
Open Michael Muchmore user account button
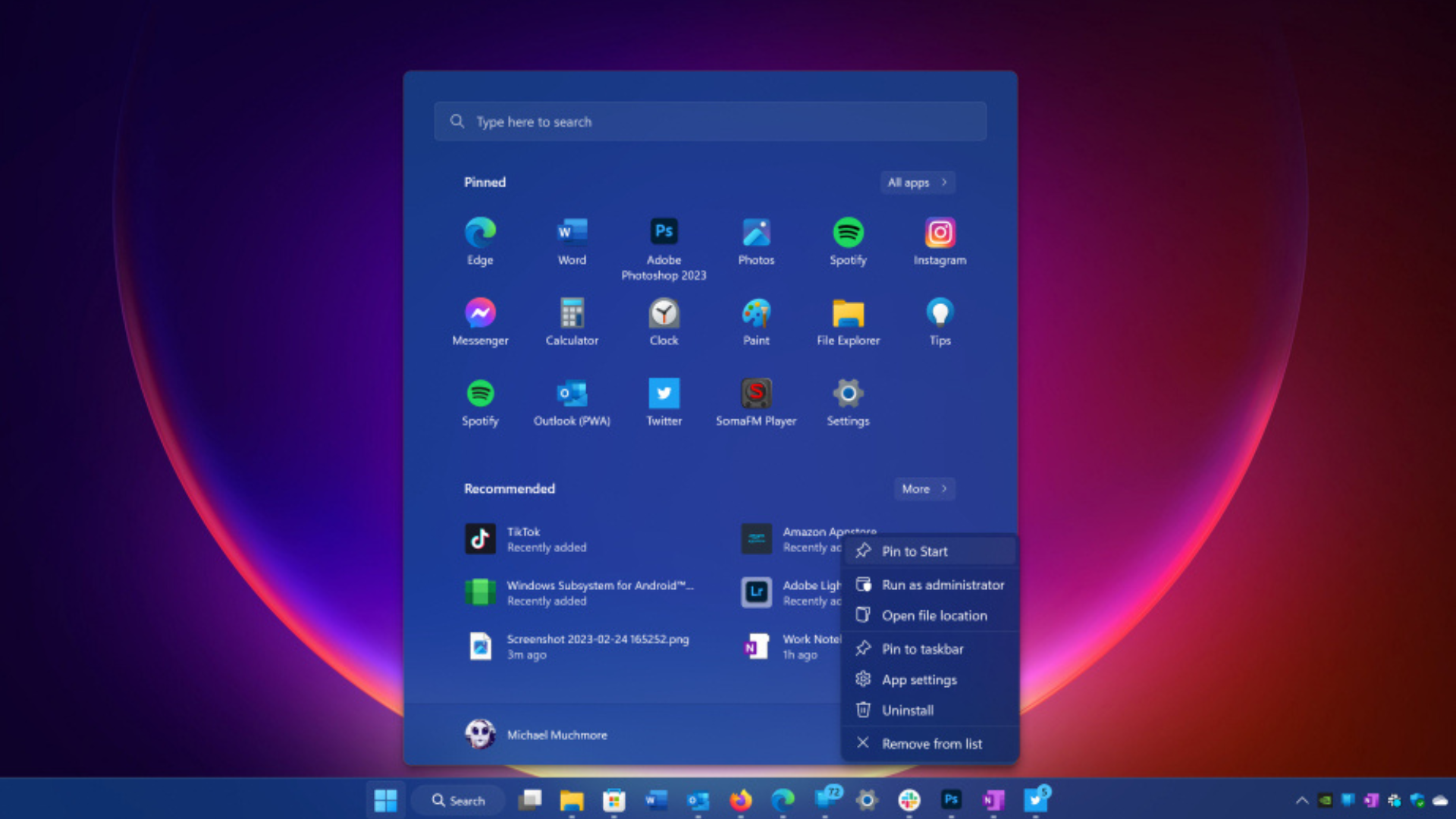click(536, 735)
